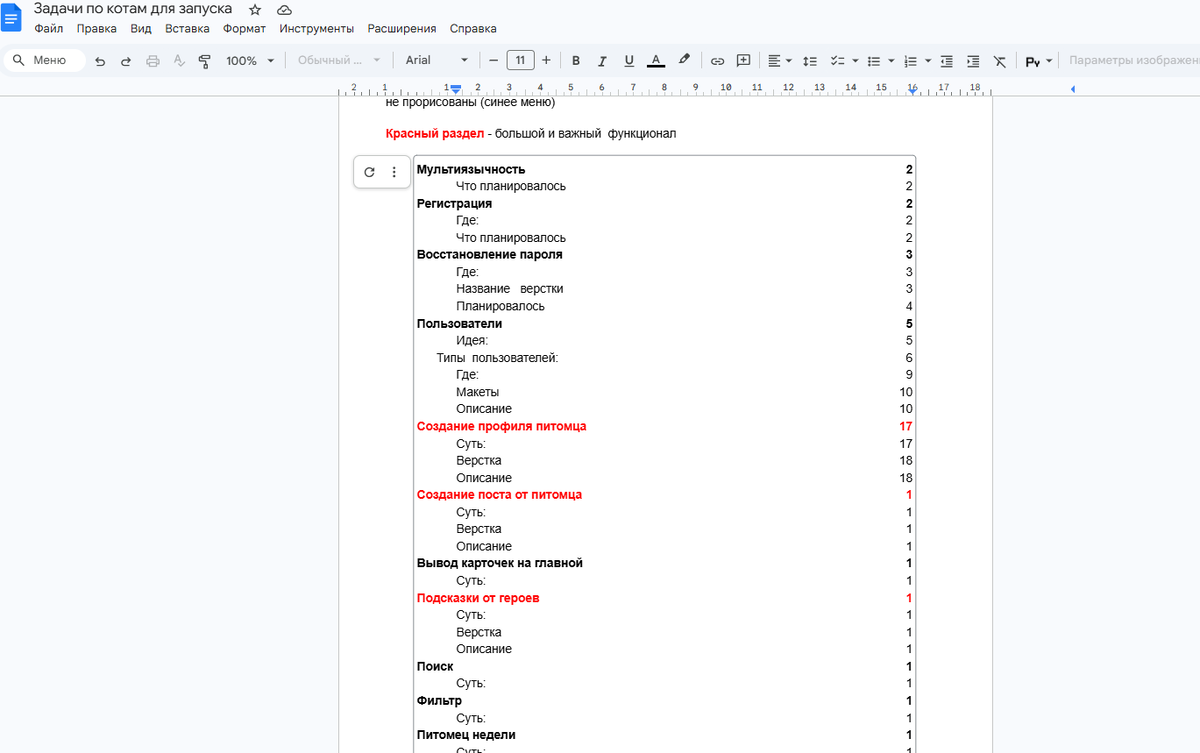Click the document title text
Viewport: 1200px width, 753px height.
[133, 9]
